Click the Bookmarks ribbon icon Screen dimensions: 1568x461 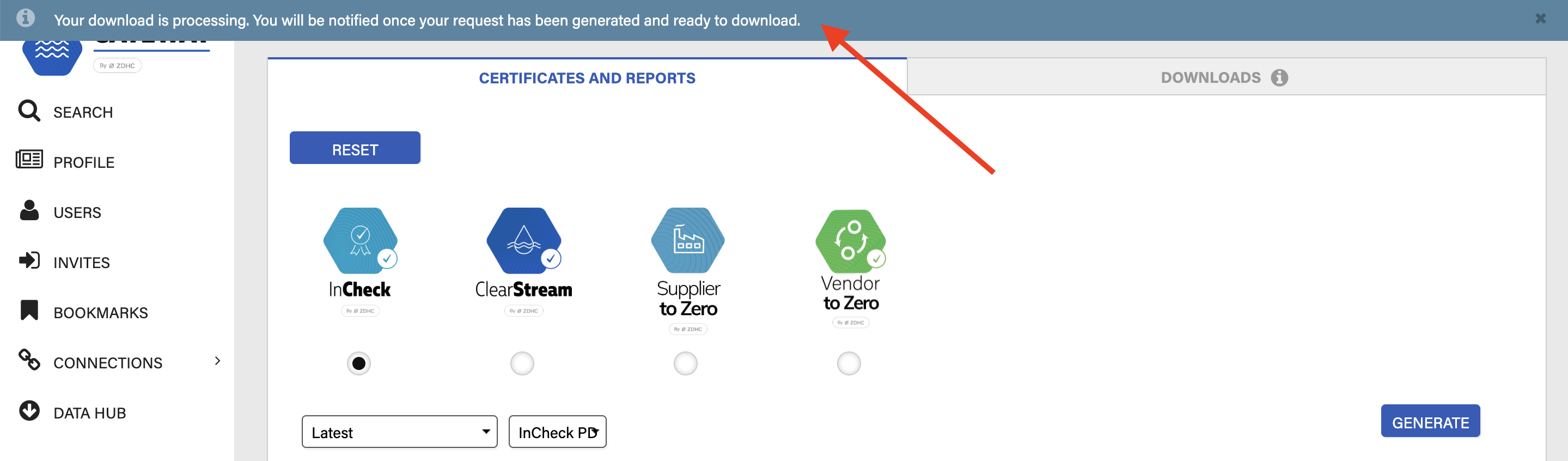[29, 310]
